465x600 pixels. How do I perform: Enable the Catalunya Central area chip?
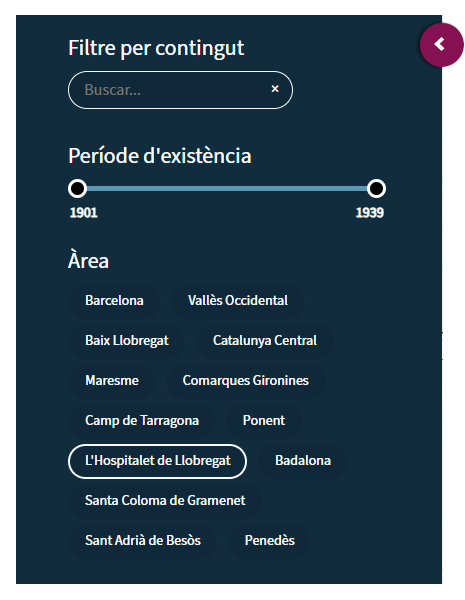point(265,341)
